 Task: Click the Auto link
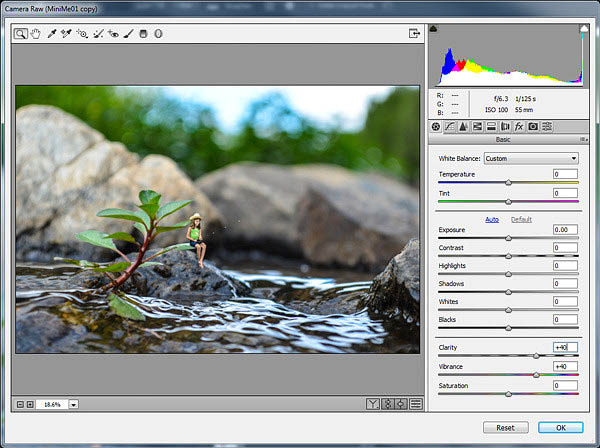492,219
